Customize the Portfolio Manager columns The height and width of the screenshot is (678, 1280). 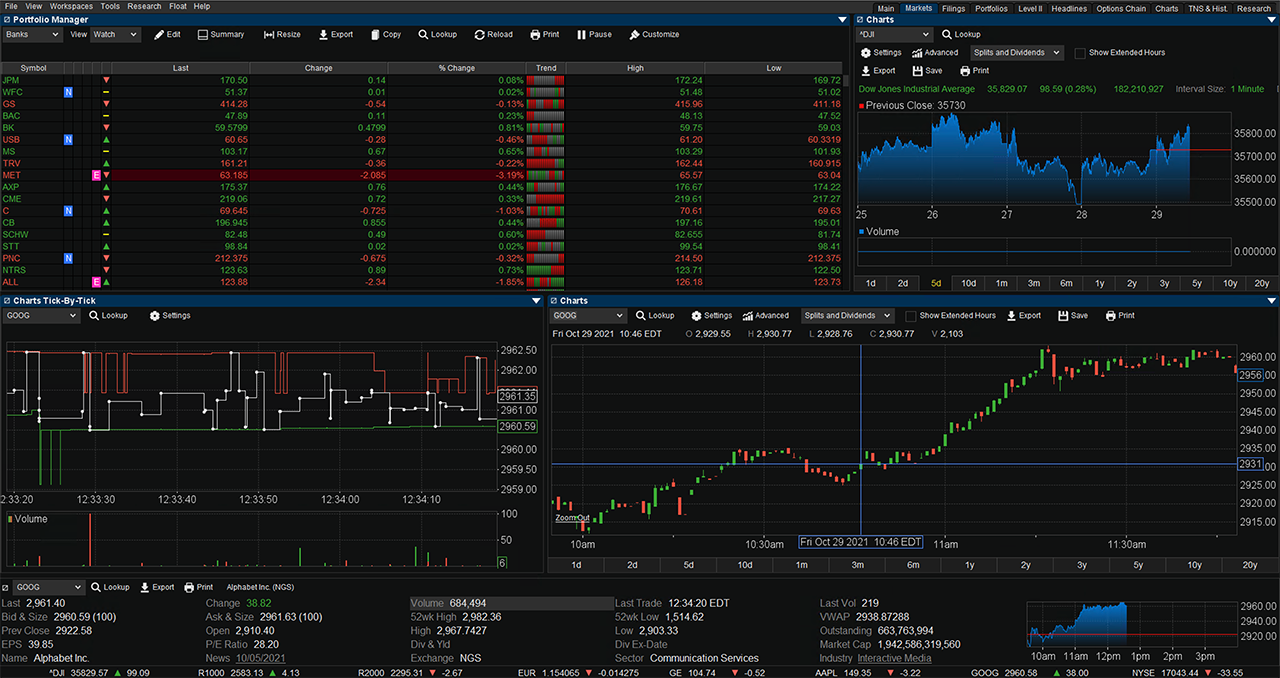[x=654, y=34]
